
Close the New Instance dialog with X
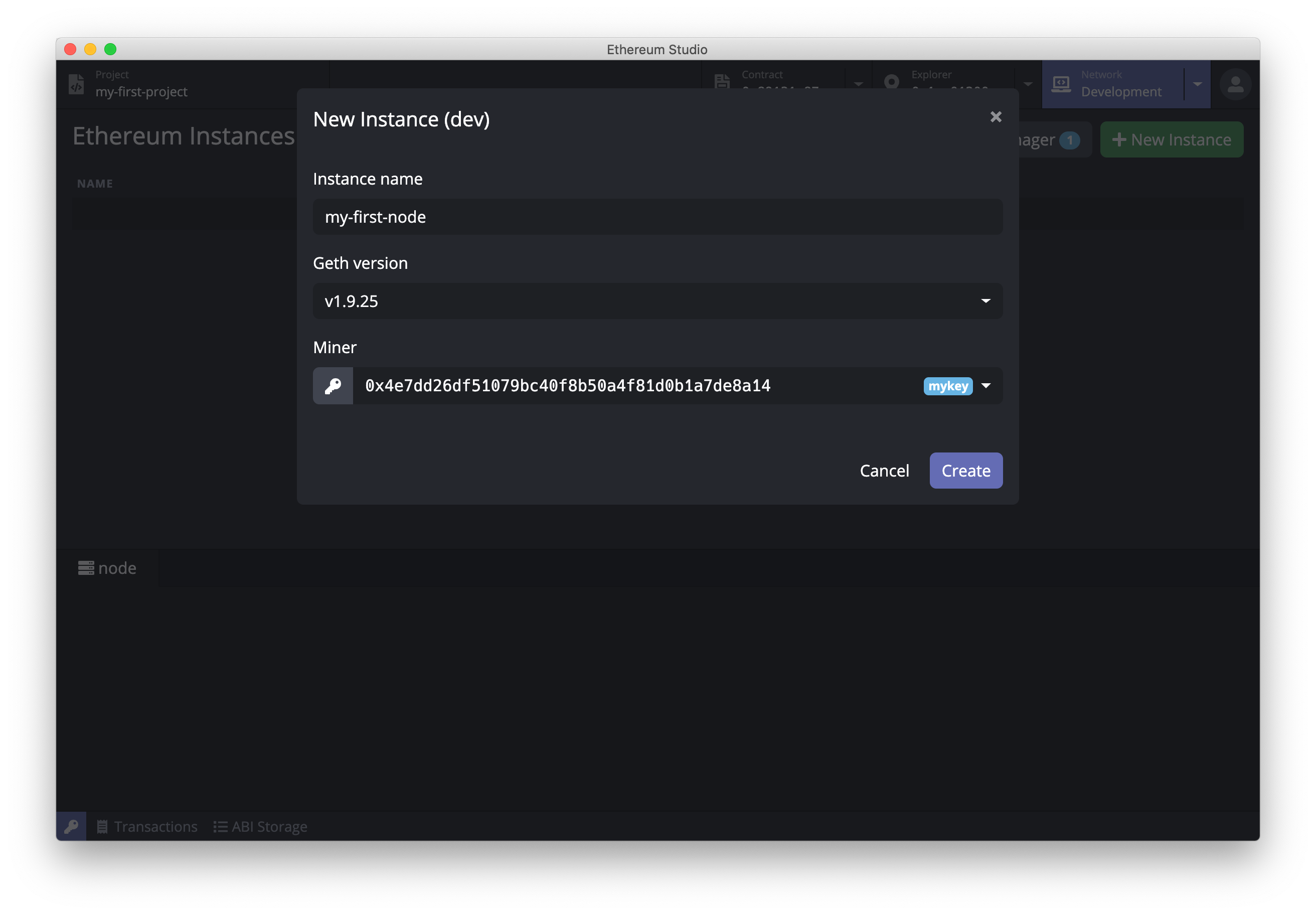[996, 117]
